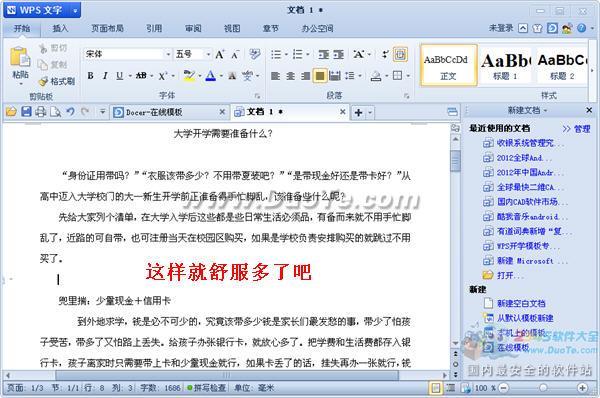Click the Print Preview icon
Image resolution: width=600 pixels, height=398 pixels.
pos(55,112)
